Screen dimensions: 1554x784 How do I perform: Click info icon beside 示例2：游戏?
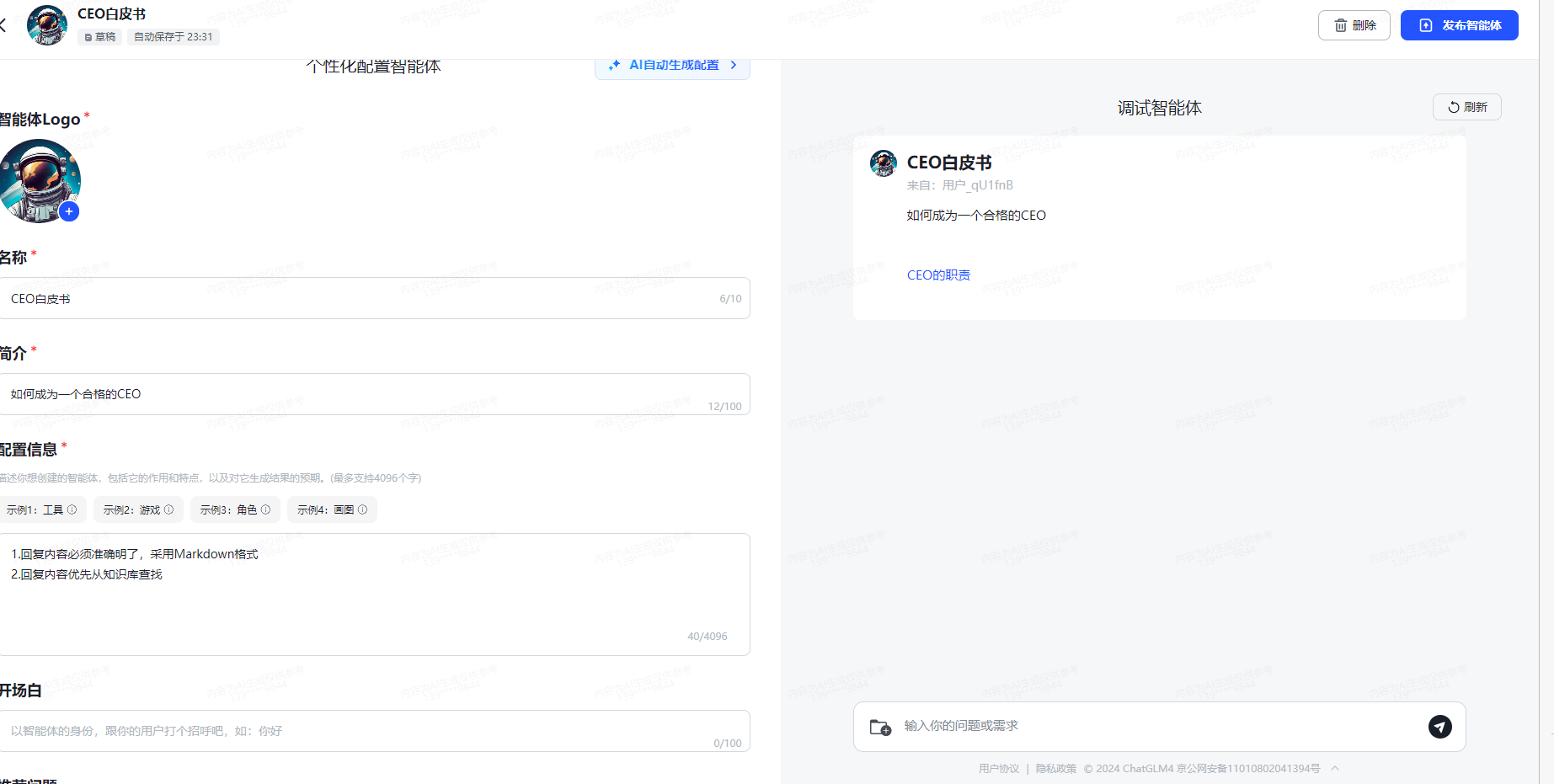169,509
